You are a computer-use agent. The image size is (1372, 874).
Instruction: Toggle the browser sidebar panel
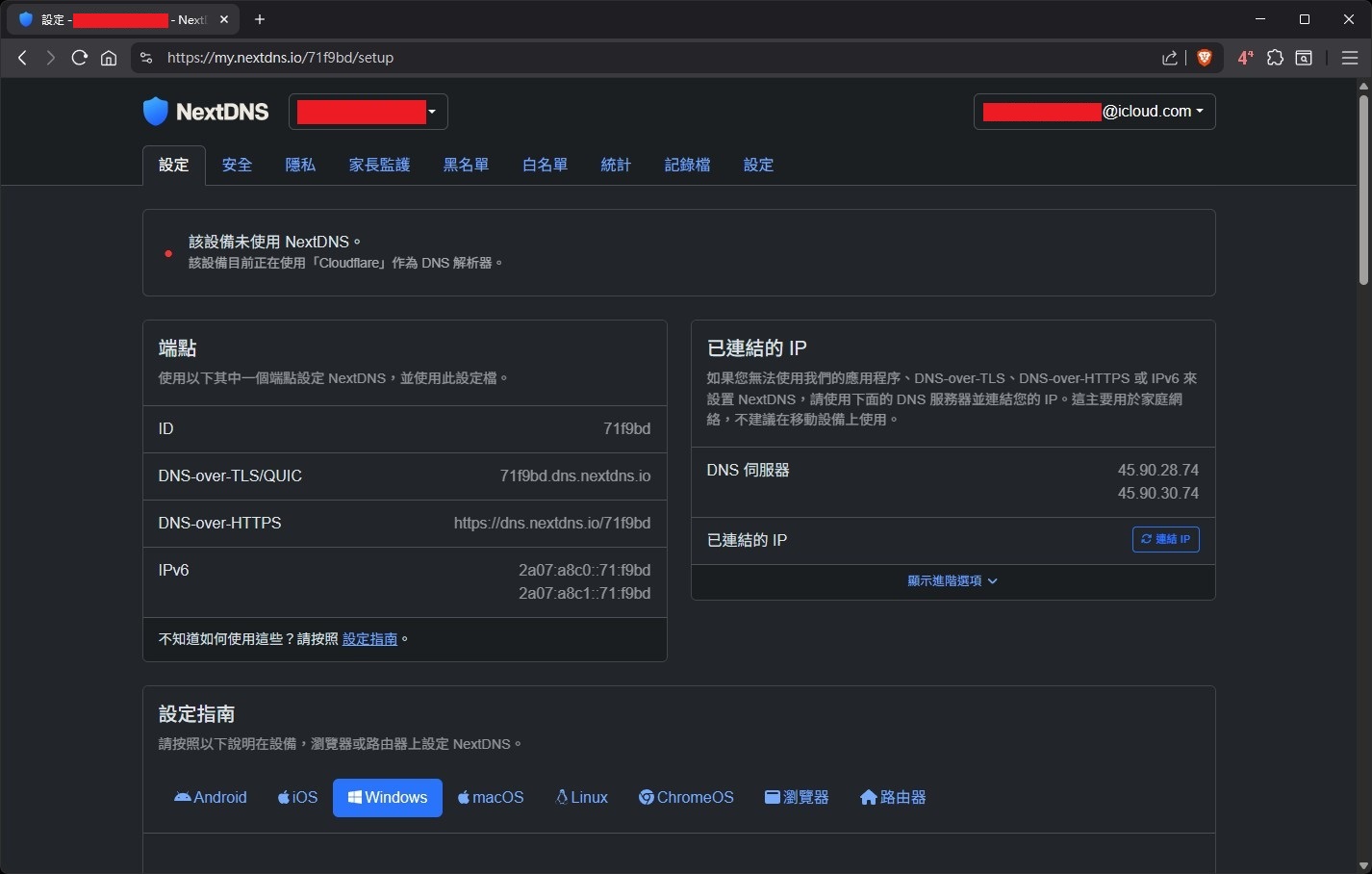1304,58
